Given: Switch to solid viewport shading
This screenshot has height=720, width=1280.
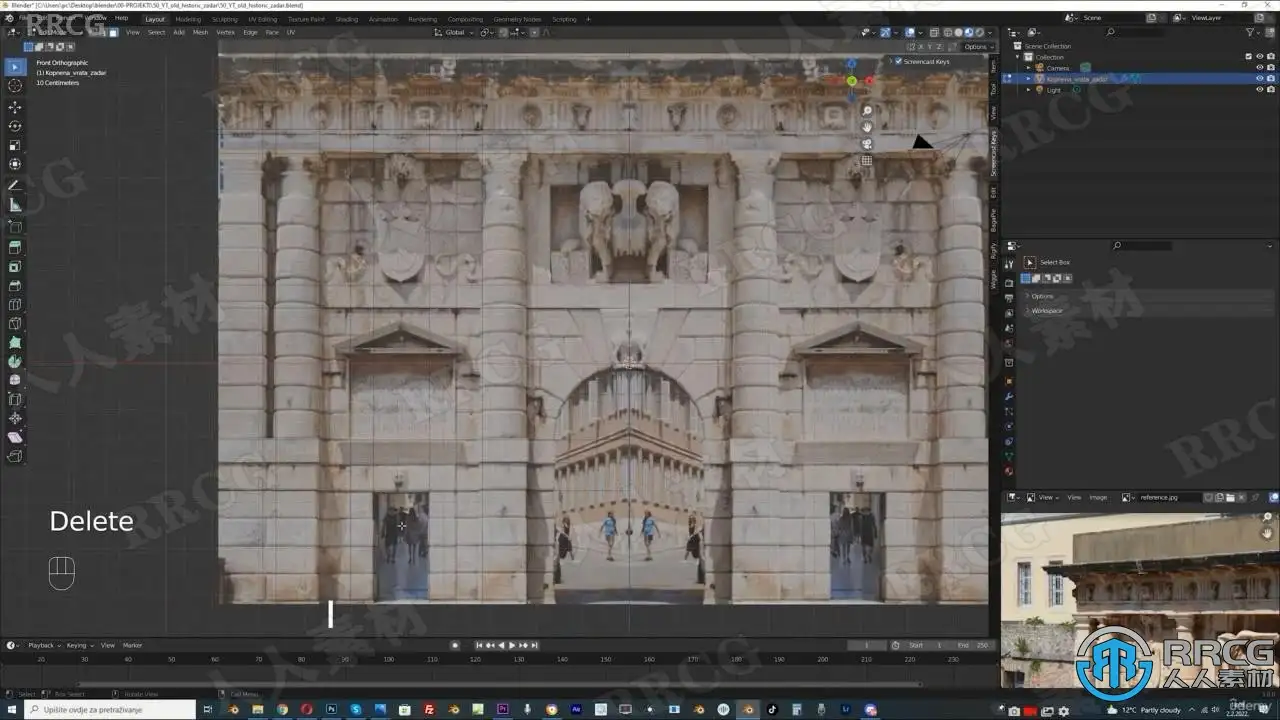Looking at the screenshot, I should coord(958,32).
